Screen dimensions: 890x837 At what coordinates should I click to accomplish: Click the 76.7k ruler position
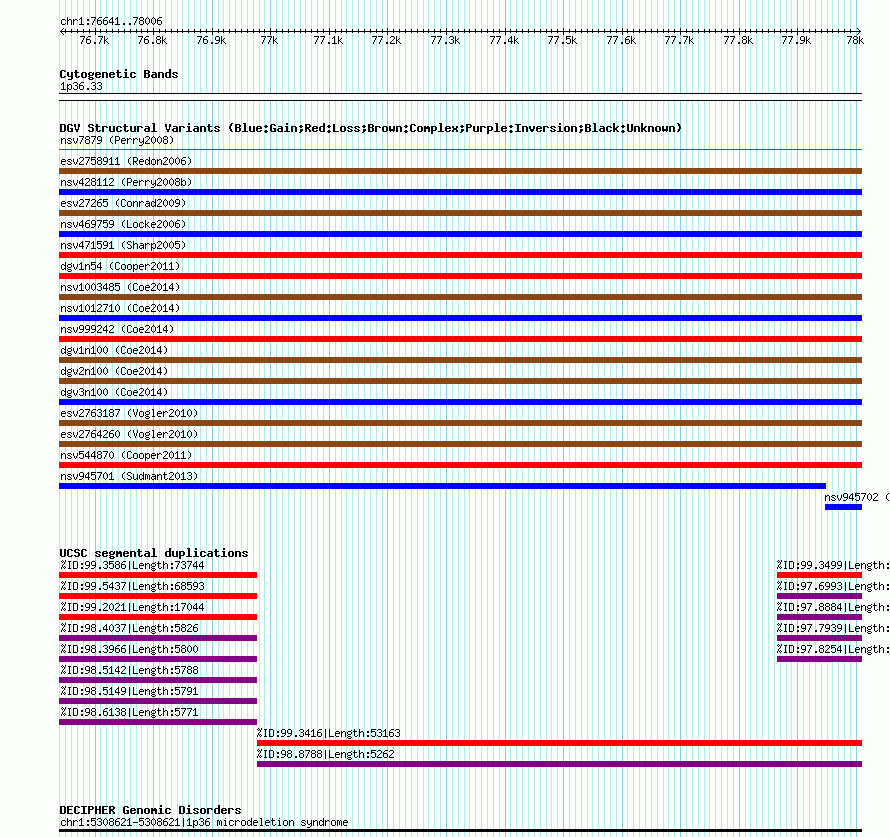pyautogui.click(x=94, y=40)
